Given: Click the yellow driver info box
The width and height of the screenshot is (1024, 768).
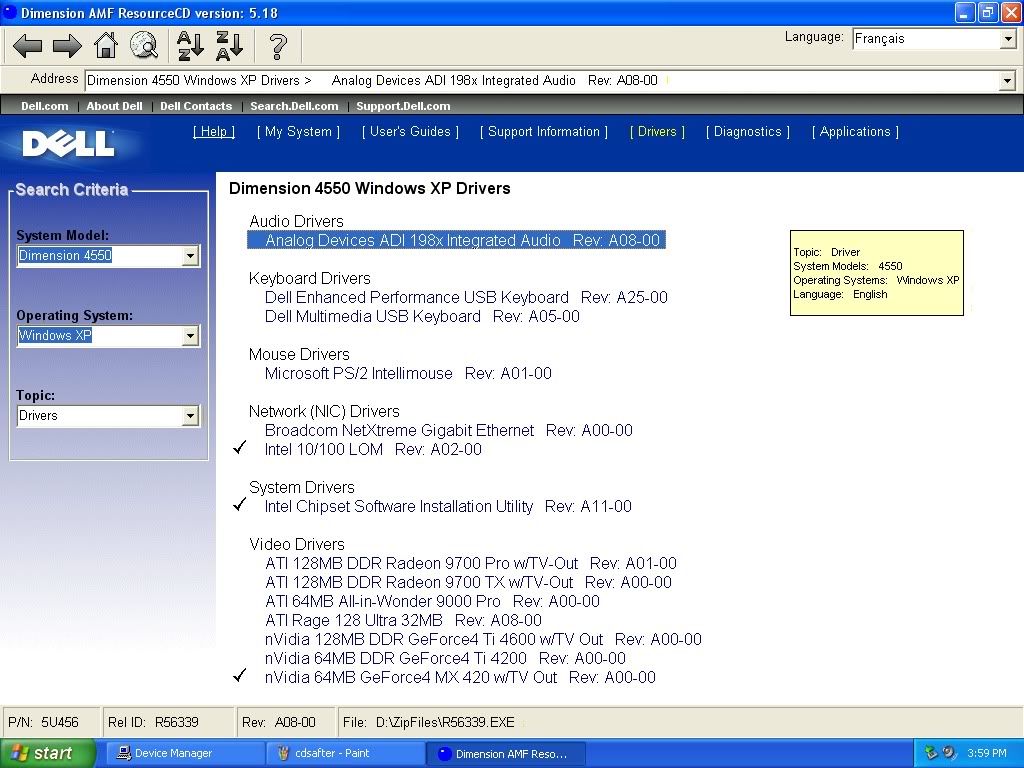Looking at the screenshot, I should tap(876, 273).
